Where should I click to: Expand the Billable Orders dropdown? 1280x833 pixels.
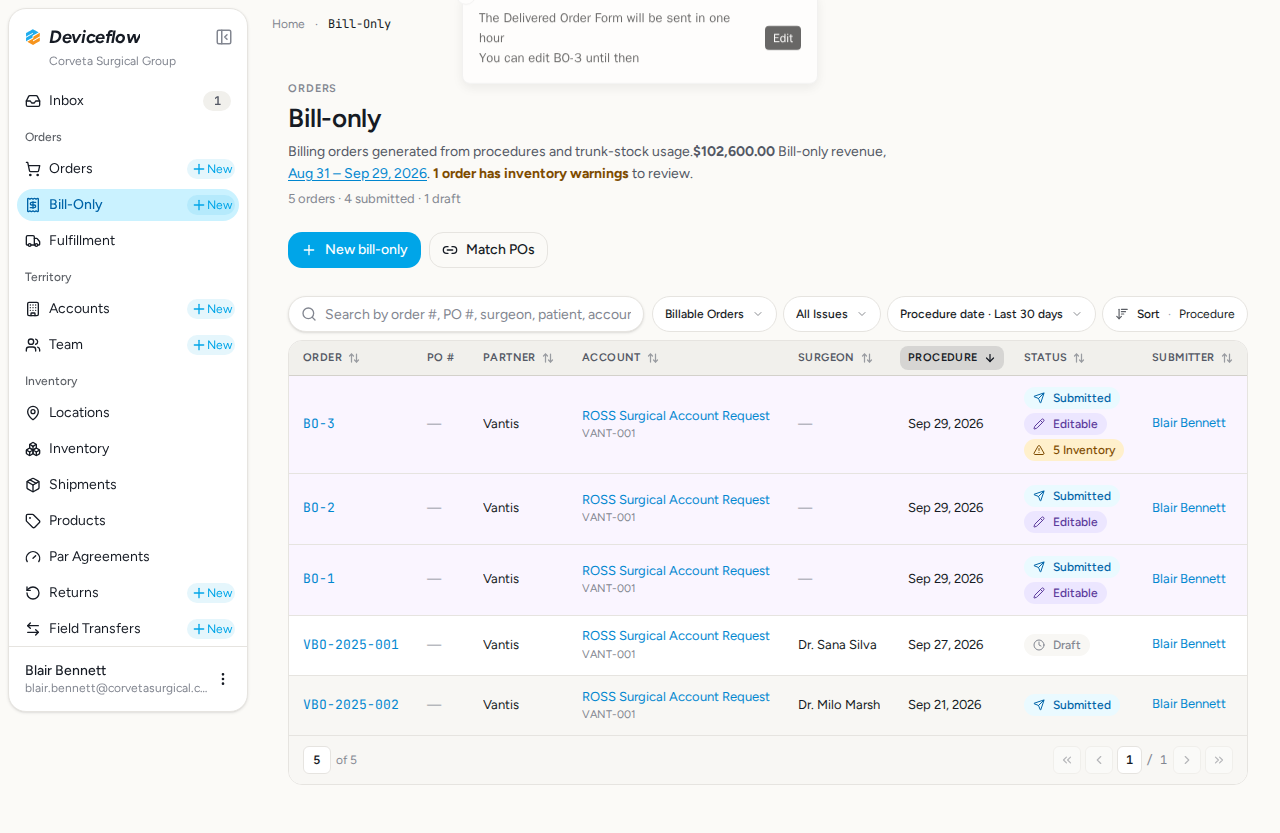[714, 314]
